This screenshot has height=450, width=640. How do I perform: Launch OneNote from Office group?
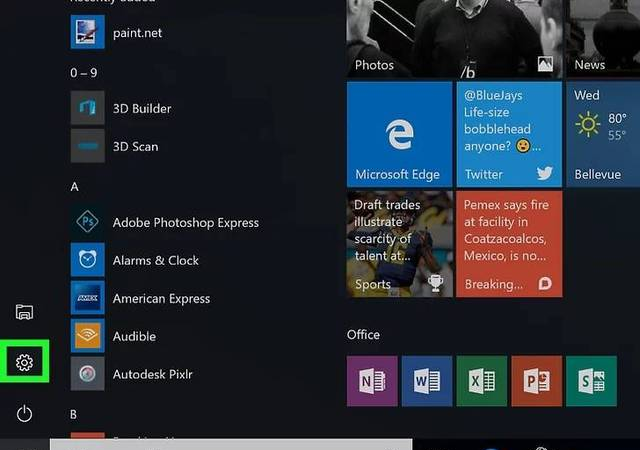(x=372, y=381)
